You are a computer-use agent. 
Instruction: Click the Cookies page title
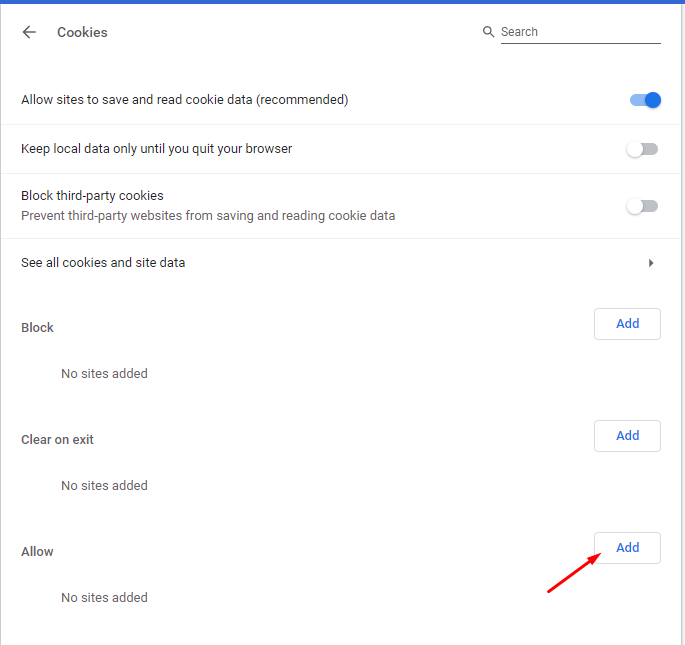pyautogui.click(x=82, y=32)
